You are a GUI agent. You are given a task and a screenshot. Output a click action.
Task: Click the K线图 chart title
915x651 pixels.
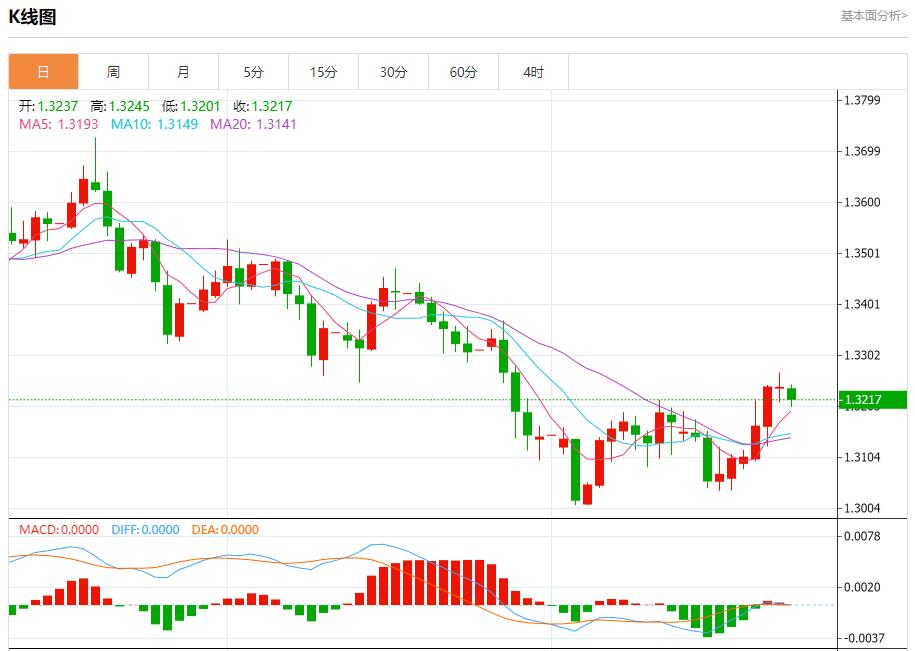pyautogui.click(x=33, y=15)
